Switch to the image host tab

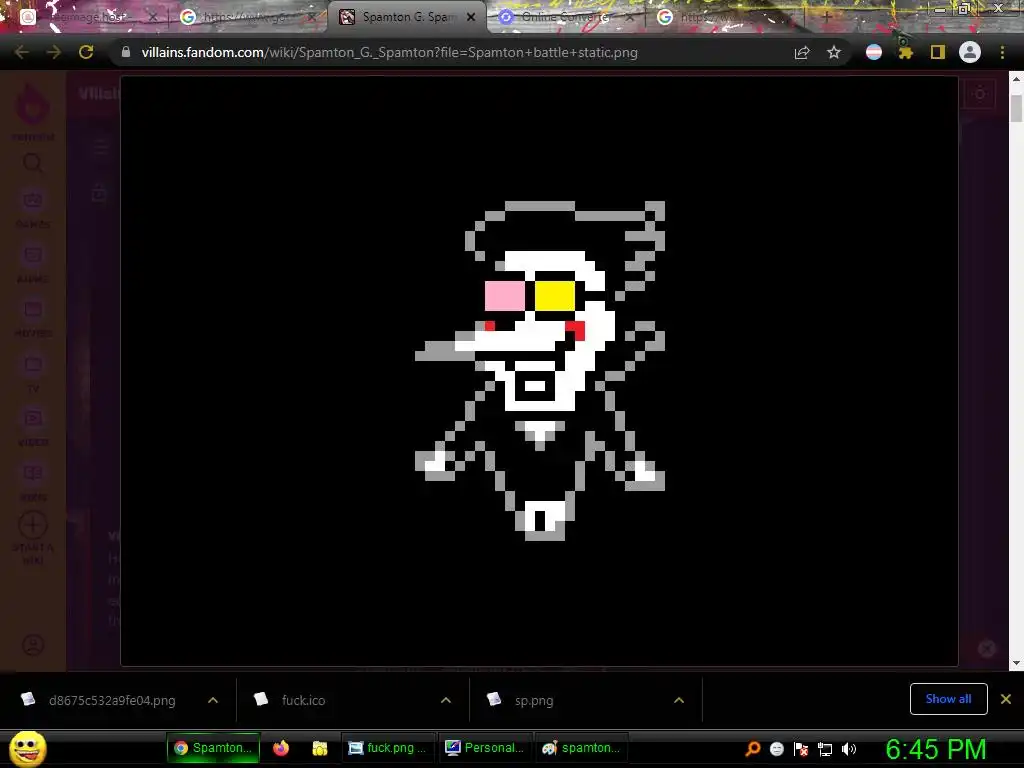(86, 17)
